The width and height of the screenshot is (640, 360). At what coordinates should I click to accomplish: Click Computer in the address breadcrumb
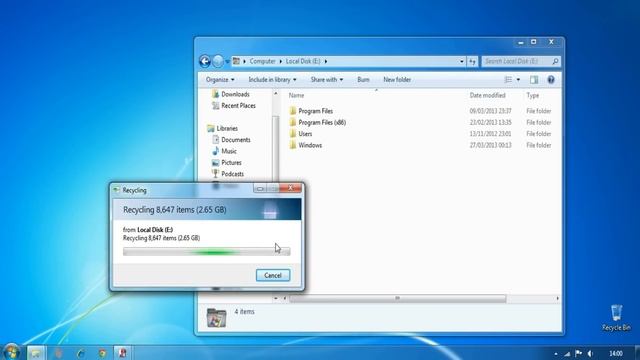tap(262, 61)
